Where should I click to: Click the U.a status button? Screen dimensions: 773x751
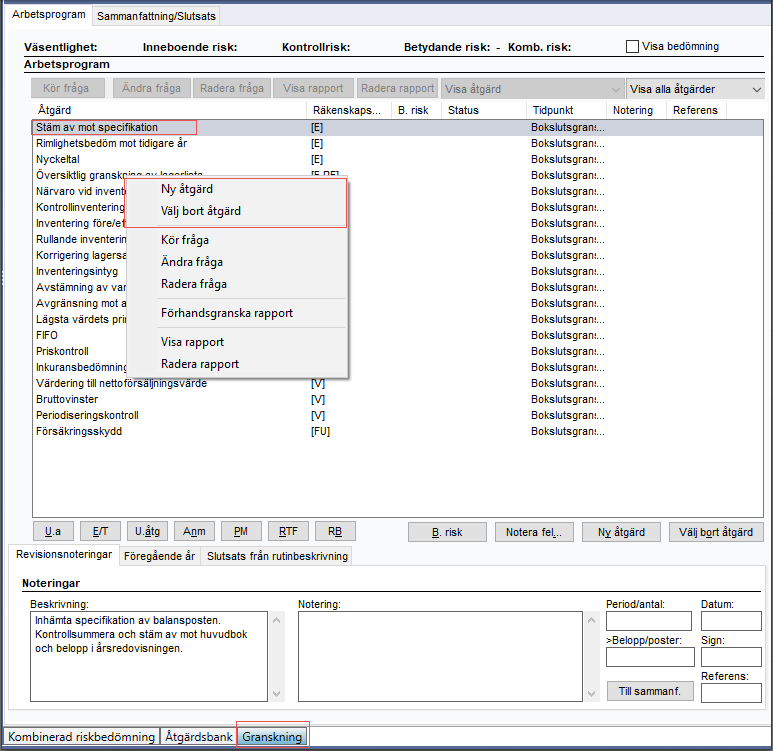tap(53, 532)
